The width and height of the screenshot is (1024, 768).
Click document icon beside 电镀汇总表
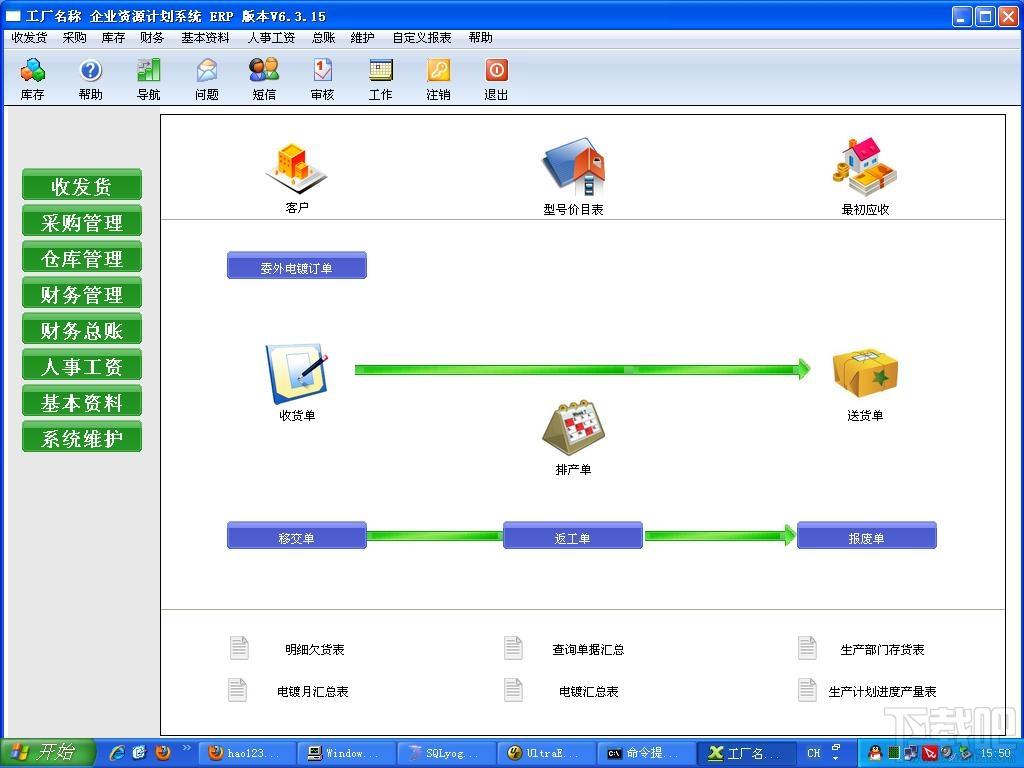tap(513, 690)
